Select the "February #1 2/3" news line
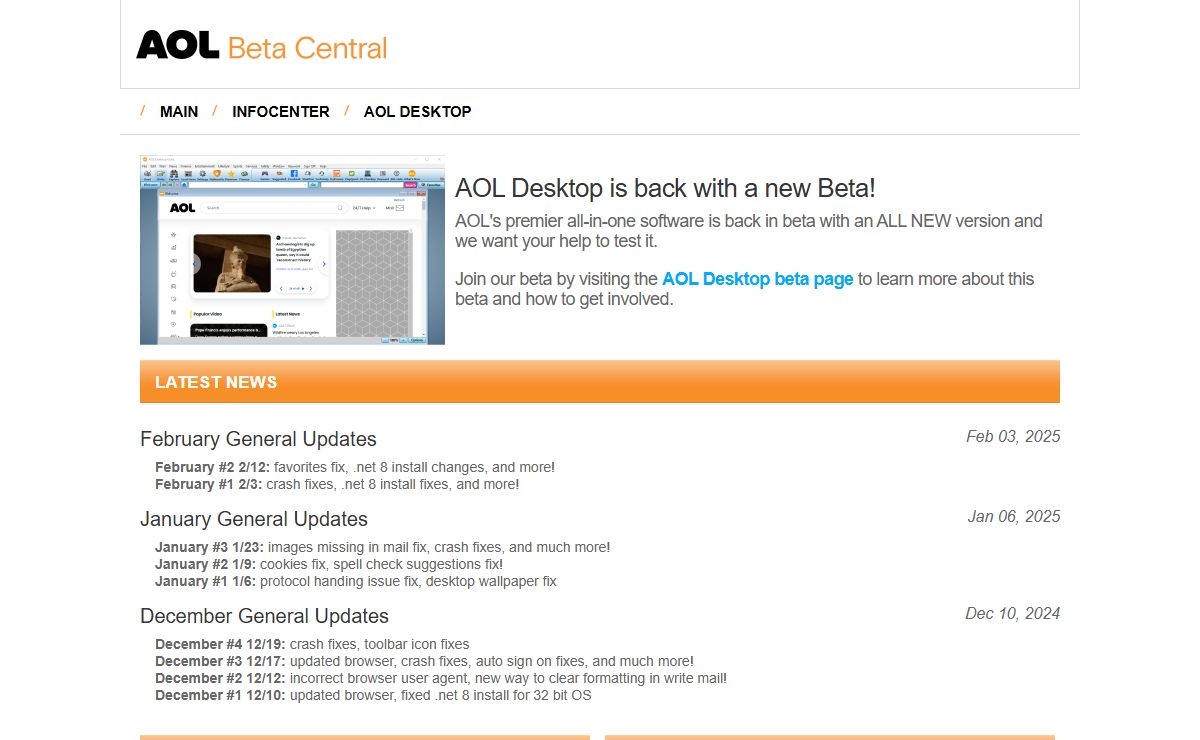Image resolution: width=1200 pixels, height=740 pixels. [337, 484]
